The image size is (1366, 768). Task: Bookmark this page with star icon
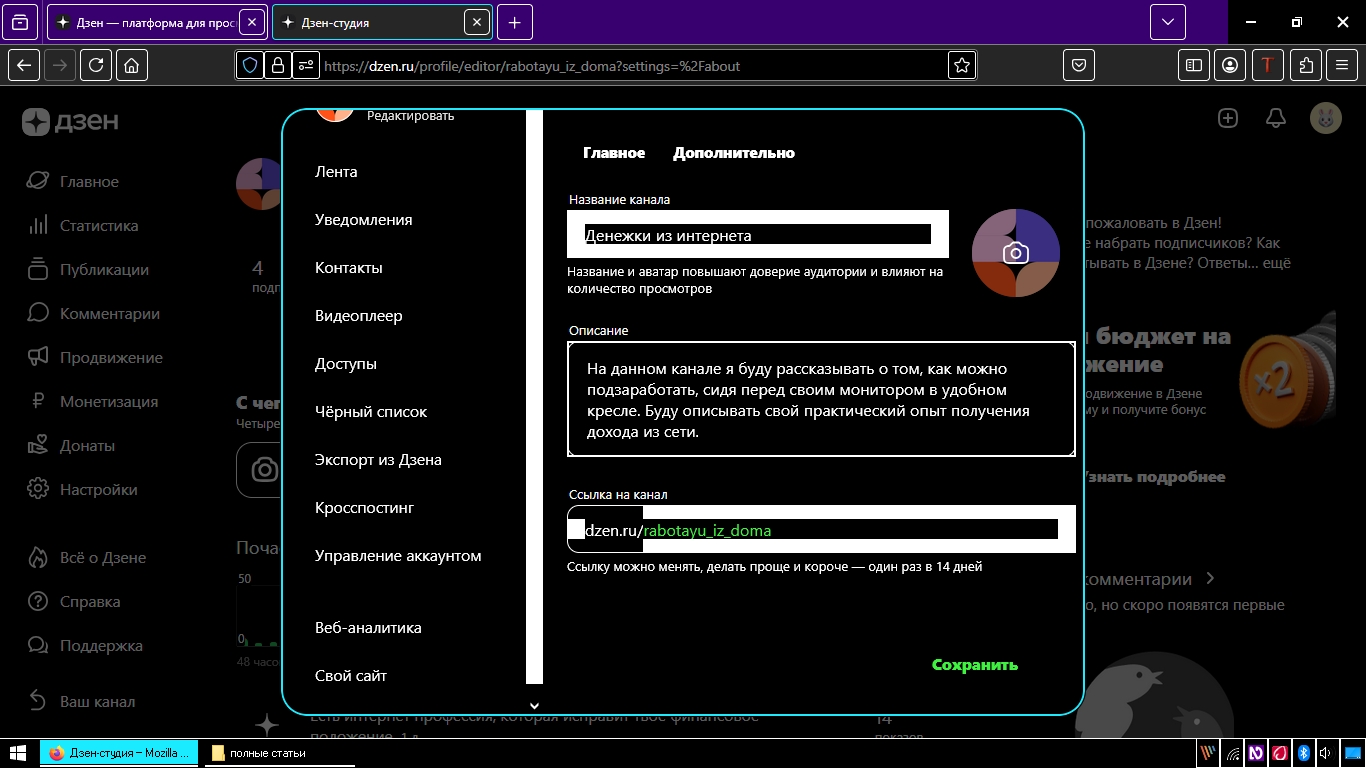click(x=962, y=66)
